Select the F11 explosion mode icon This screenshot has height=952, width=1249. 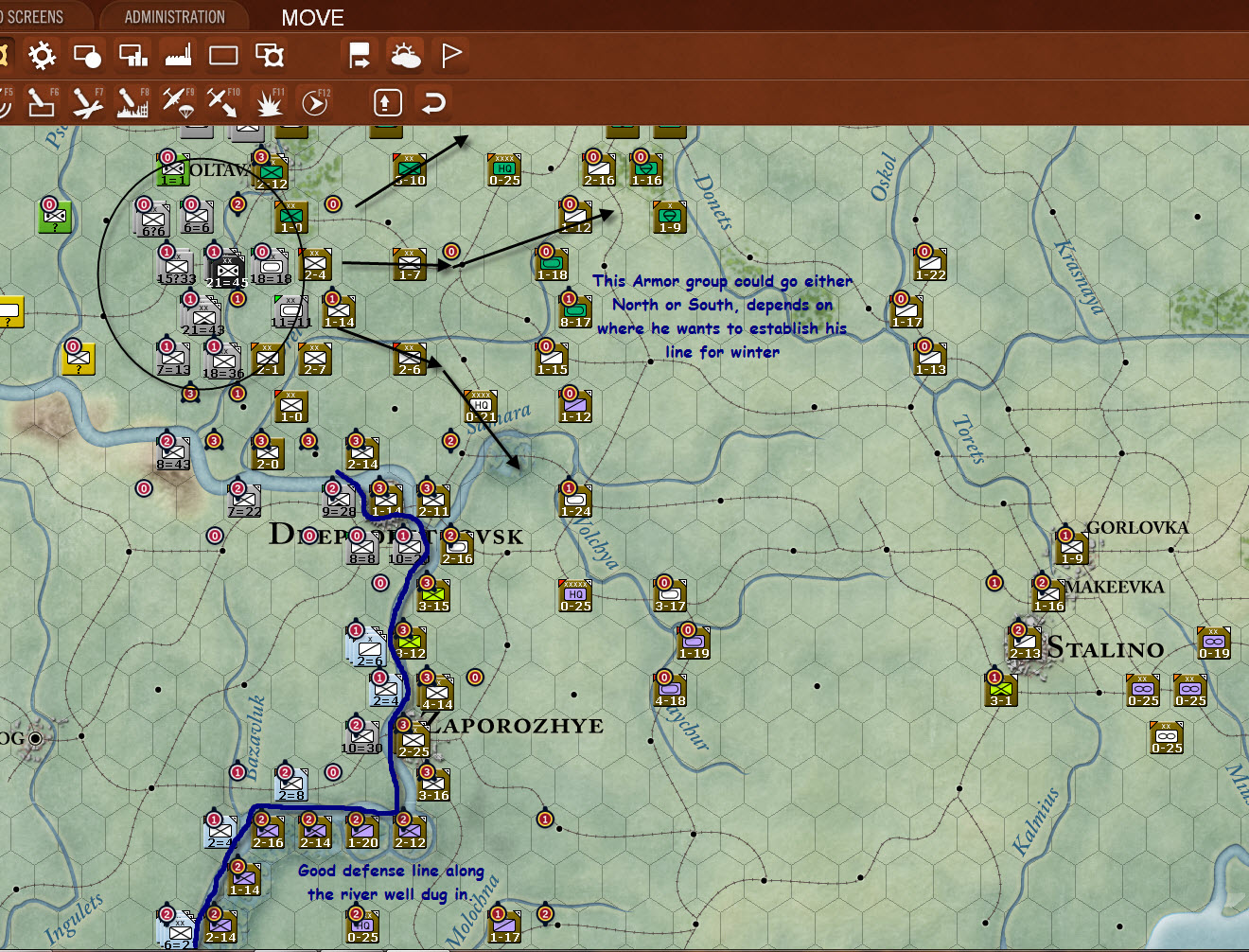tap(270, 102)
